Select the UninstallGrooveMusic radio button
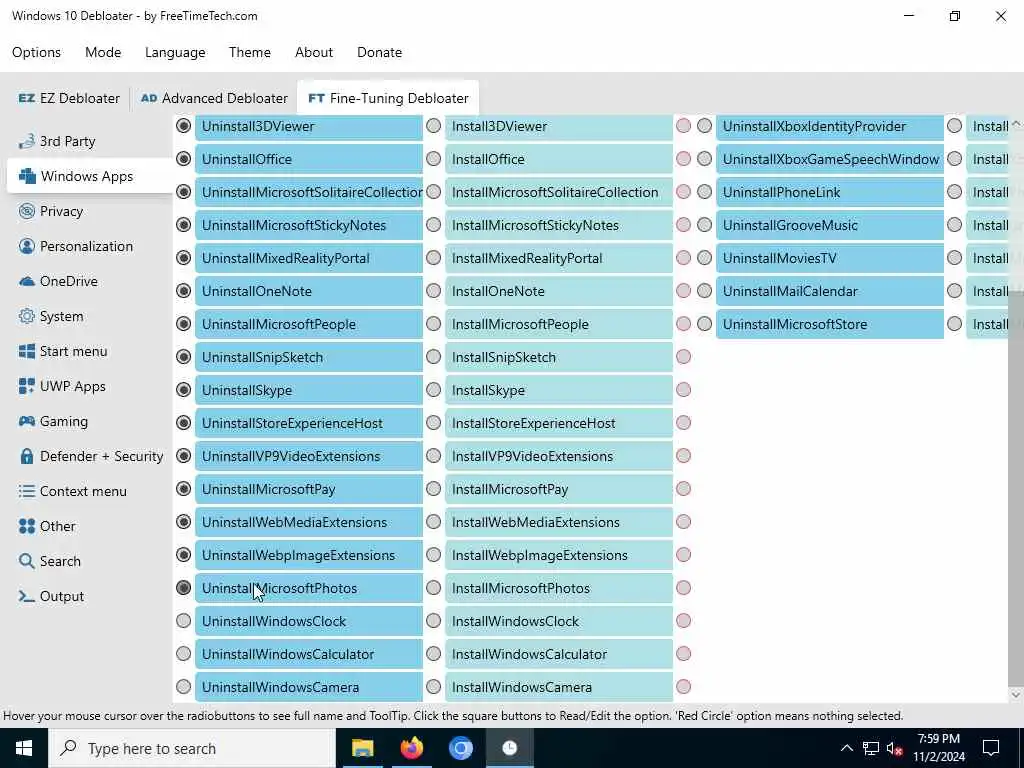1024x768 pixels. tap(705, 225)
